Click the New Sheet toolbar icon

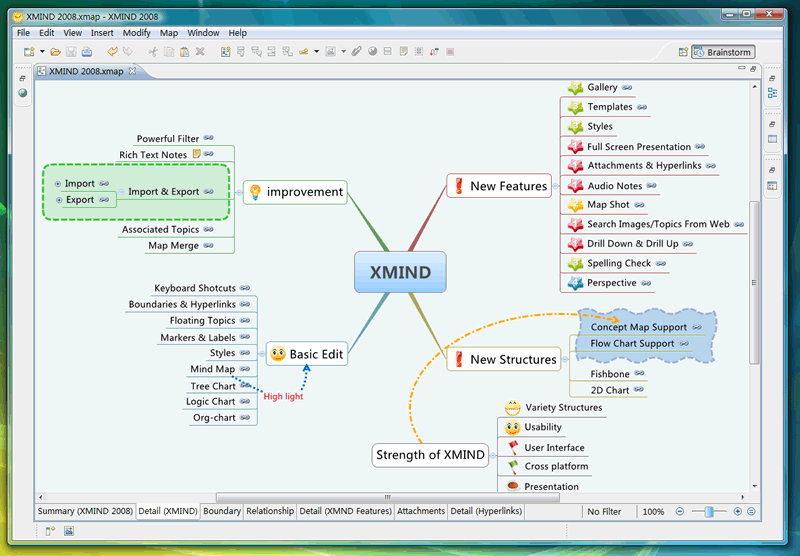pos(225,52)
